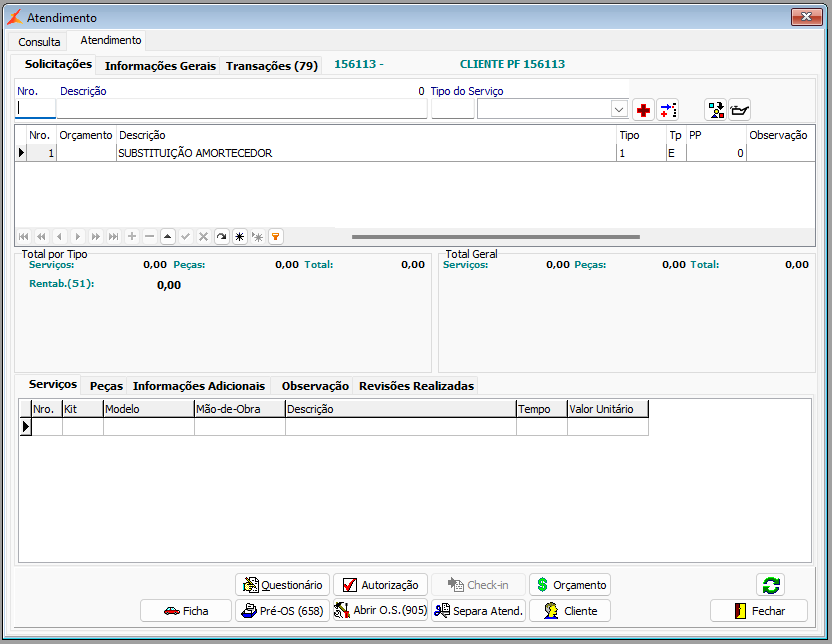The image size is (832, 644).
Task: Jump back with double-left navigator arrow
Action: (41, 237)
